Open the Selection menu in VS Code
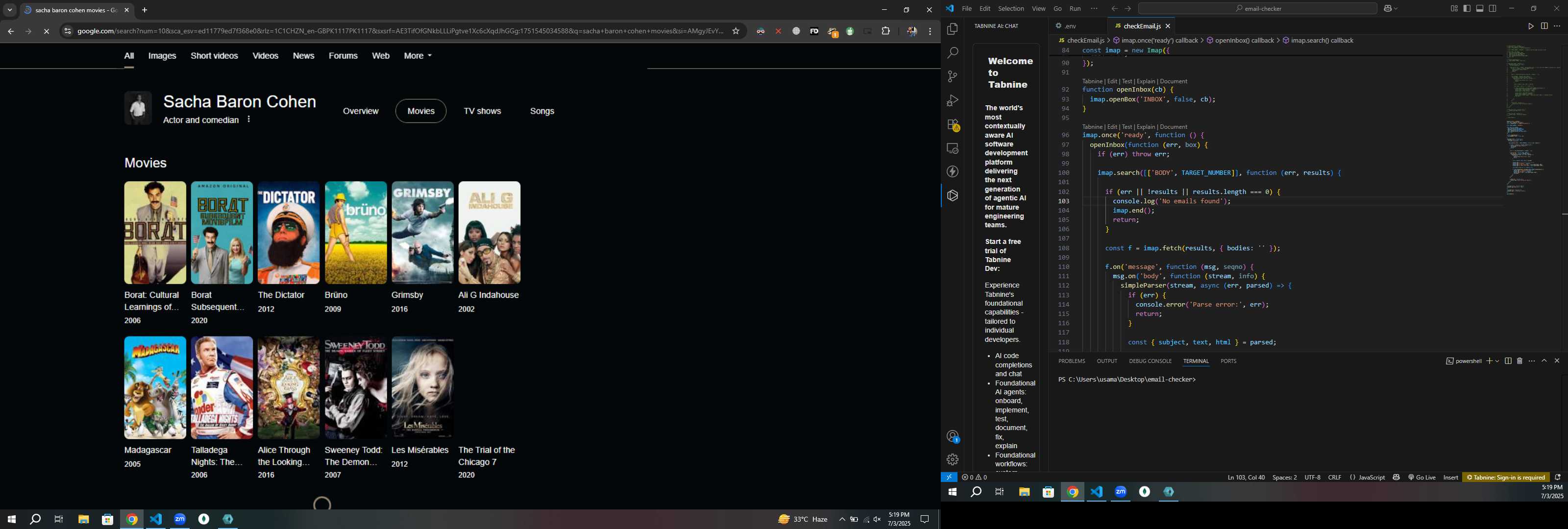The height and width of the screenshot is (529, 1568). coord(1011,8)
